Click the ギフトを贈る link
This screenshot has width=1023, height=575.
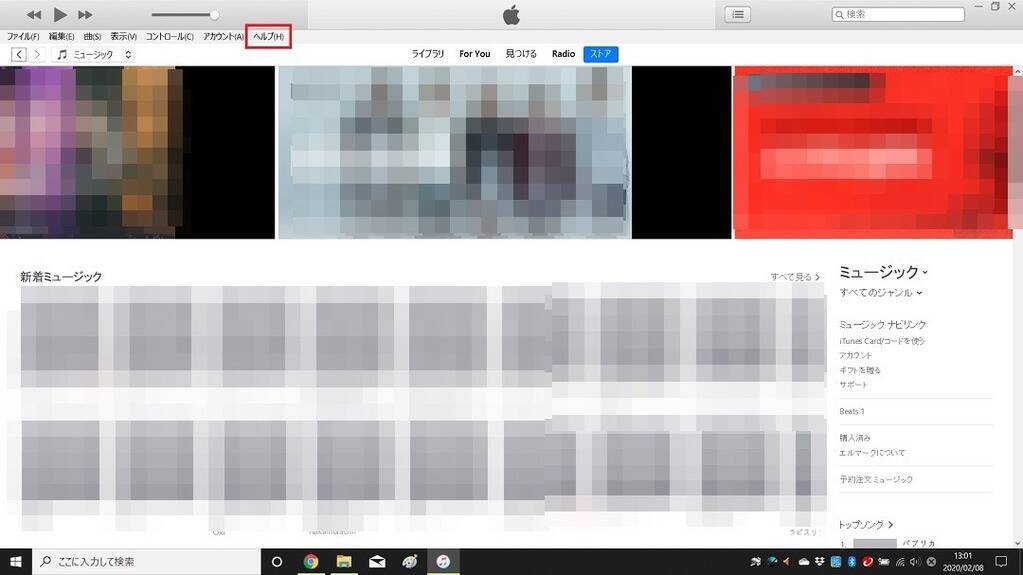[x=860, y=370]
